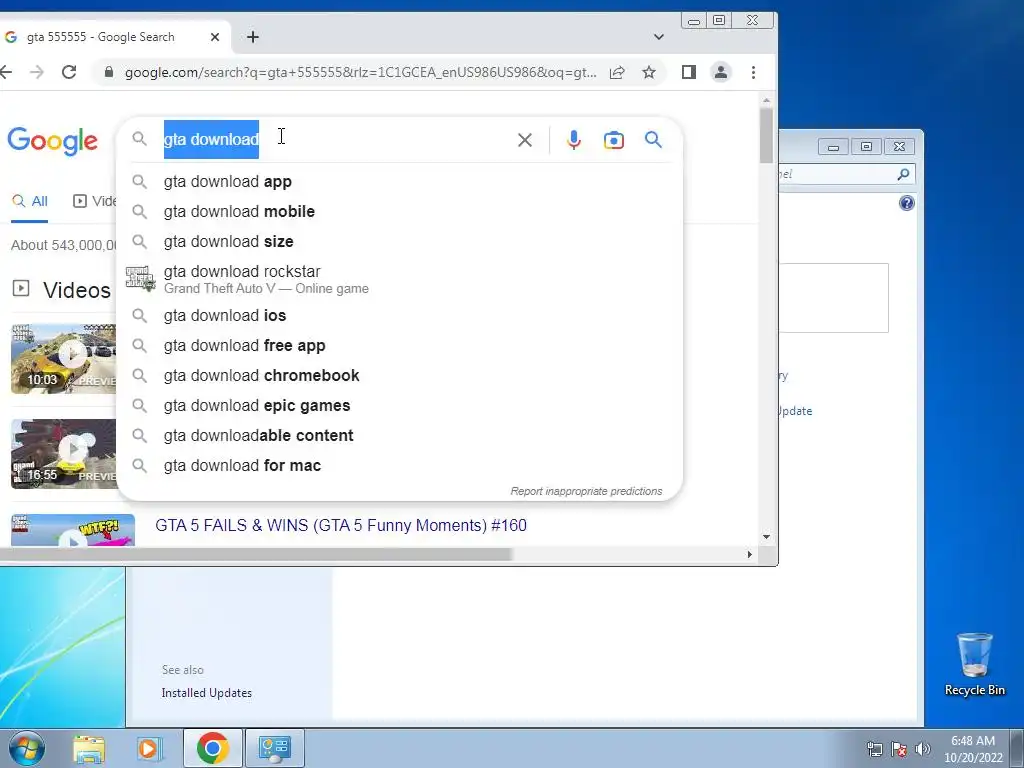Open the Windows Start button
This screenshot has height=768, width=1024.
(26, 748)
